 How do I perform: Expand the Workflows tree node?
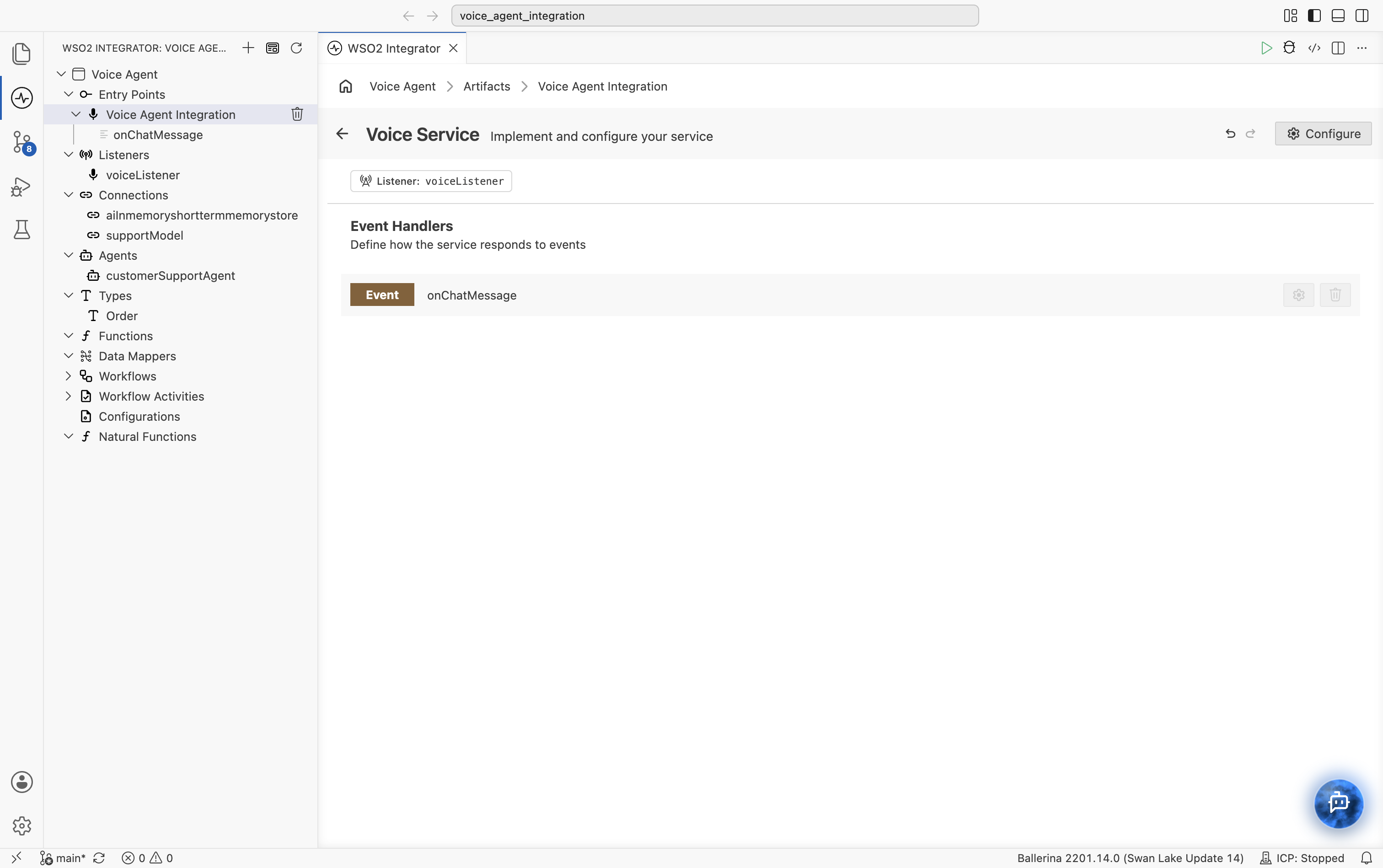pos(68,376)
